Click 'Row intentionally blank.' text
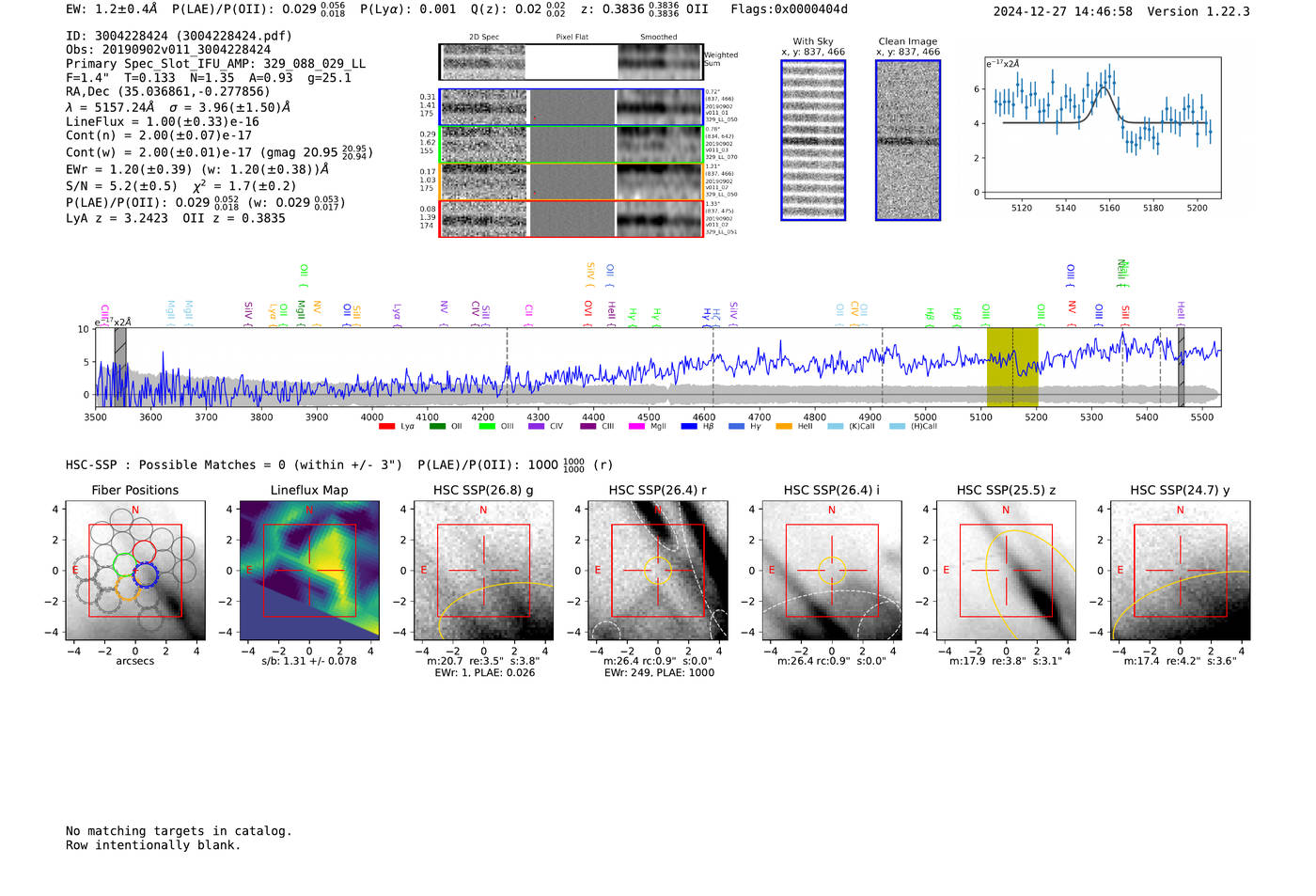The height and width of the screenshot is (896, 1316). pos(153,845)
